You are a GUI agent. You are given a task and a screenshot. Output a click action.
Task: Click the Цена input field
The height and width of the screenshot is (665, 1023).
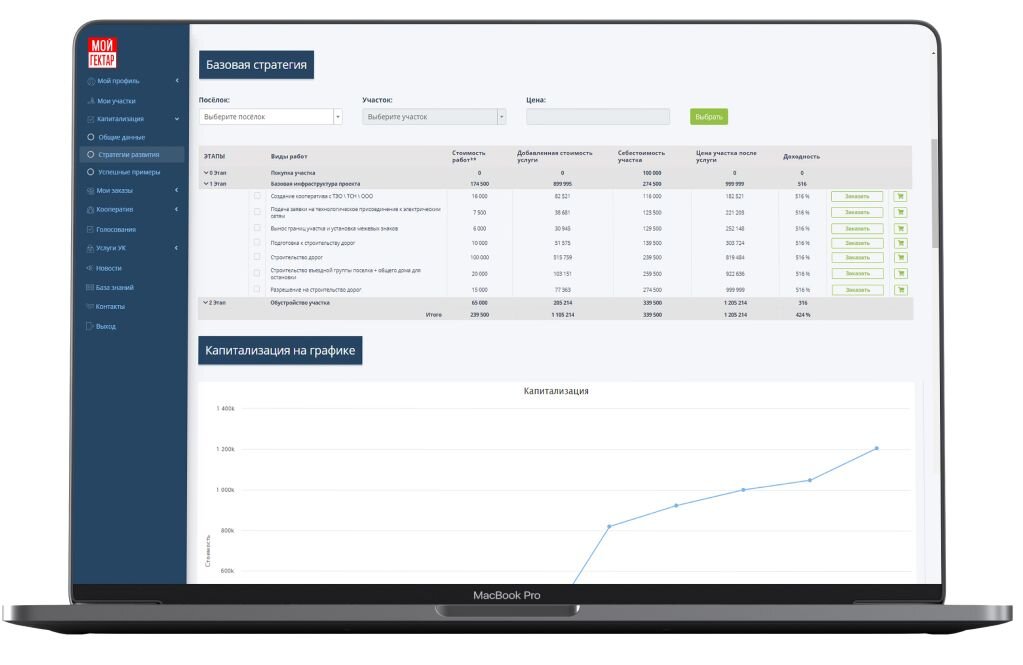click(x=597, y=117)
